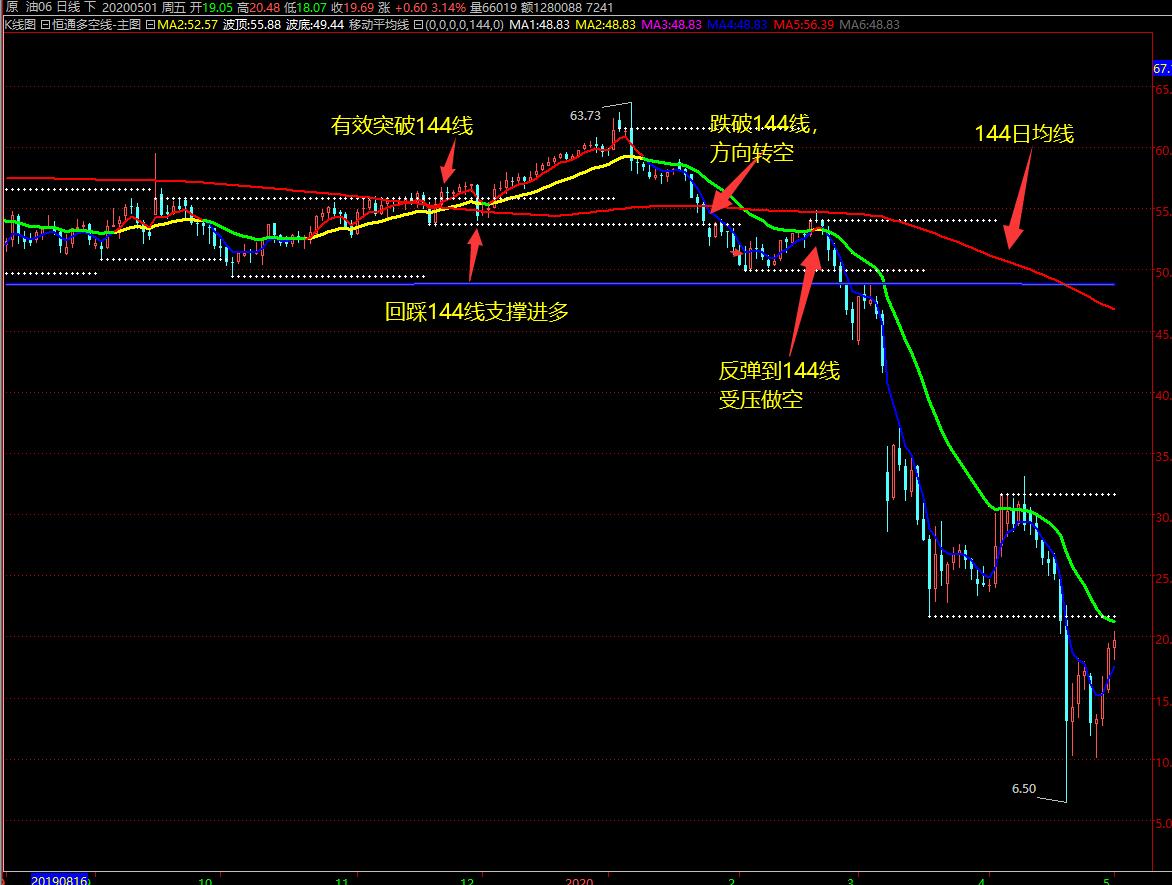The width and height of the screenshot is (1172, 885).
Task: Click the 有效突破144线 annotation text
Action: click(402, 125)
